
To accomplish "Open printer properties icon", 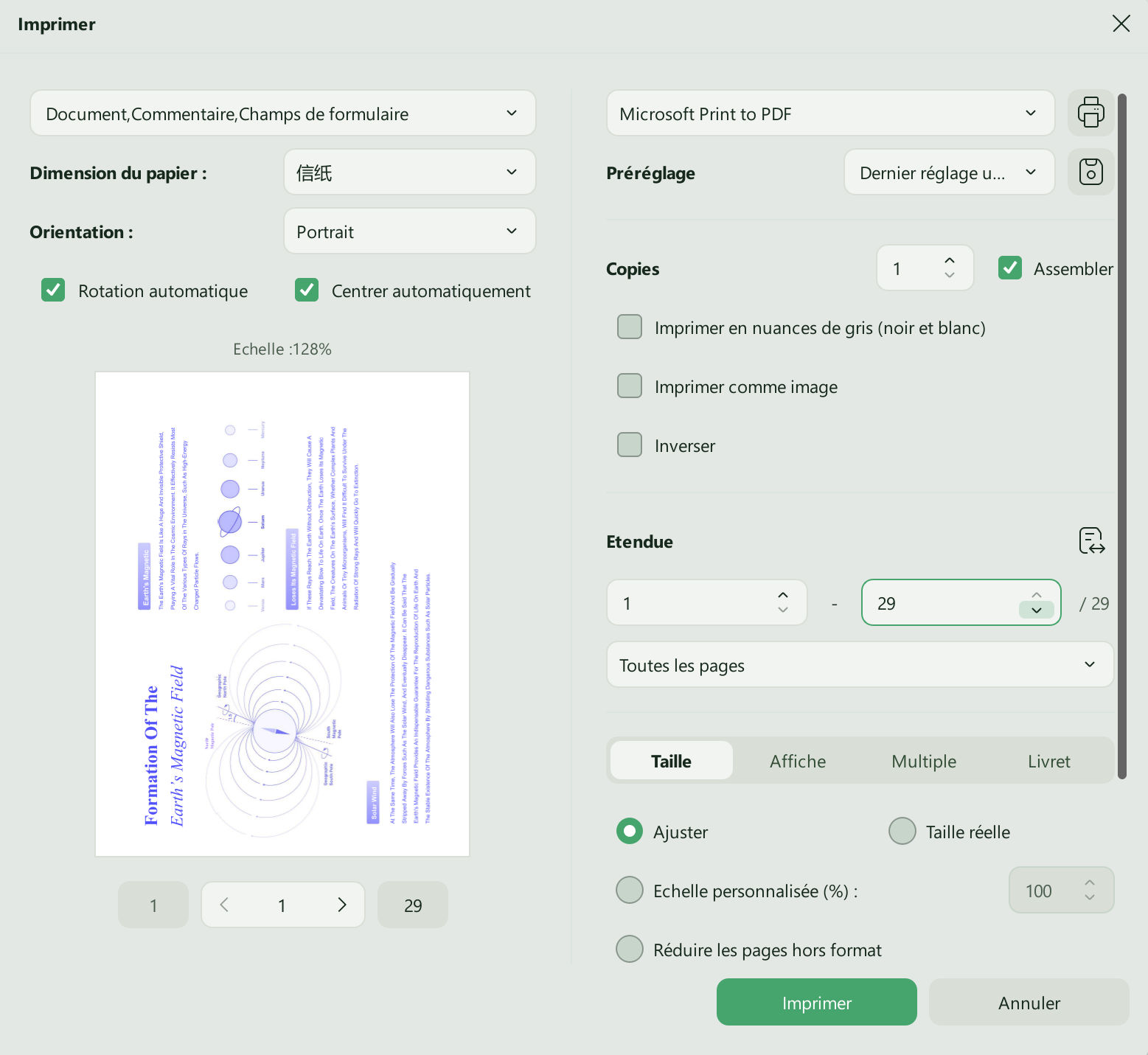I will pyautogui.click(x=1090, y=113).
